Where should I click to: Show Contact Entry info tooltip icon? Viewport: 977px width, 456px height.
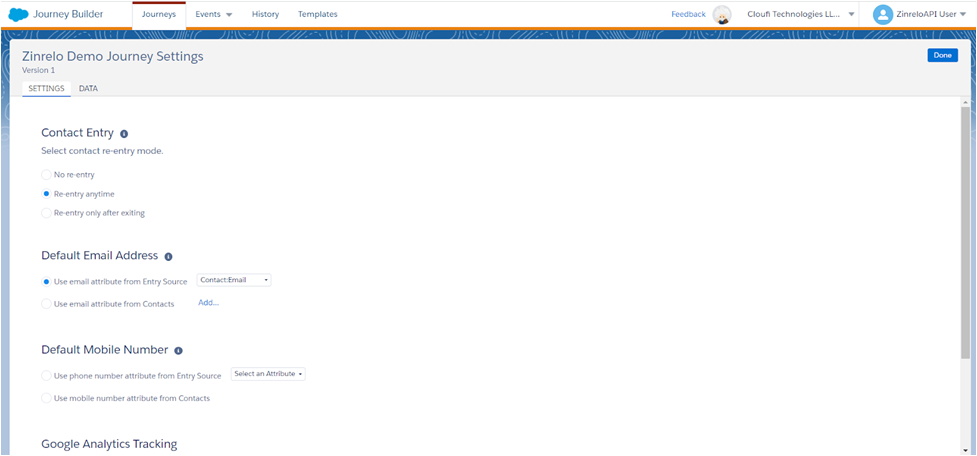pos(124,133)
